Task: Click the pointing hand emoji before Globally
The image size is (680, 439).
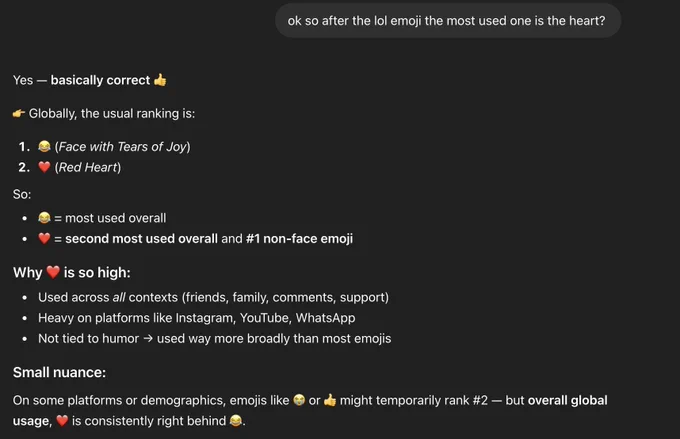Action: (19, 114)
